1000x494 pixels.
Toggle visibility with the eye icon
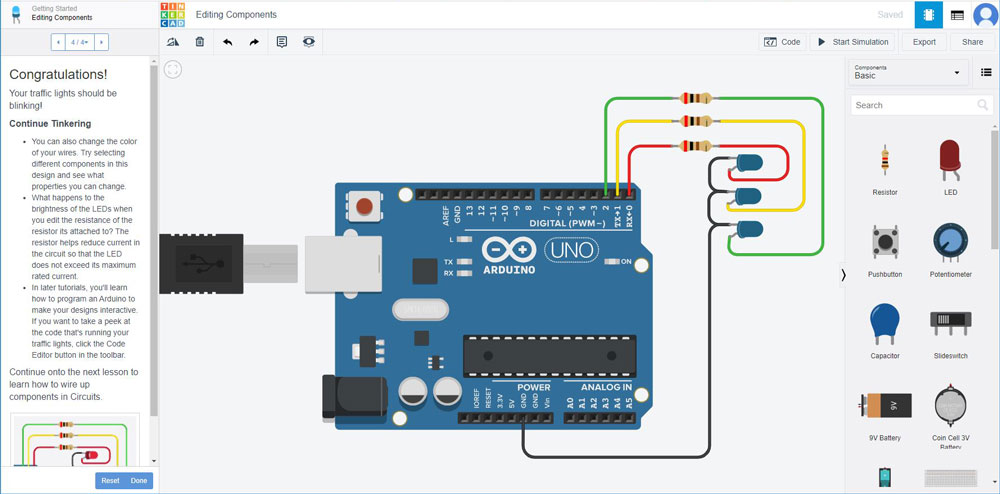309,42
